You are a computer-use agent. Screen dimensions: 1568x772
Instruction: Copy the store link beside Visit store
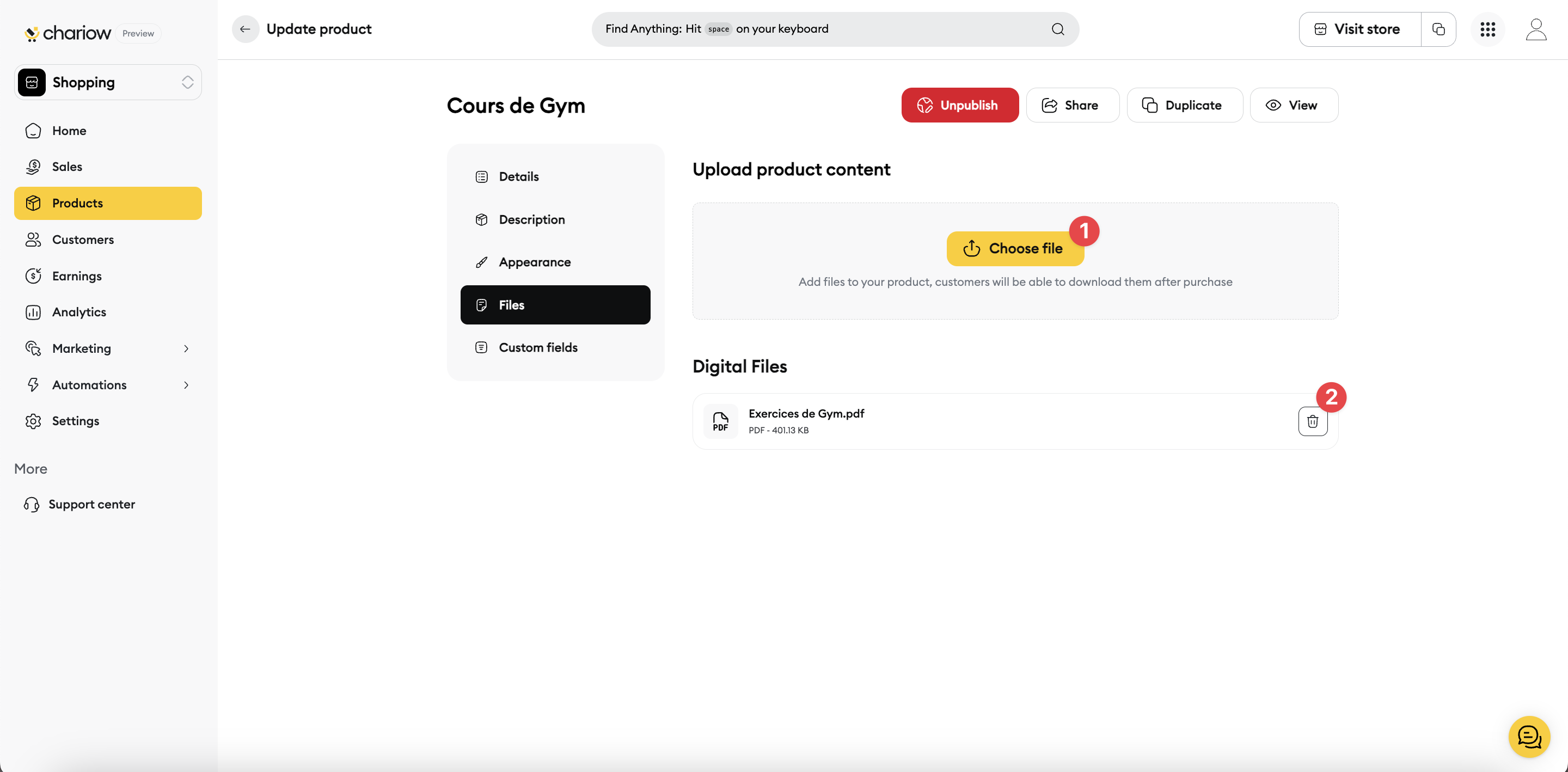point(1438,29)
